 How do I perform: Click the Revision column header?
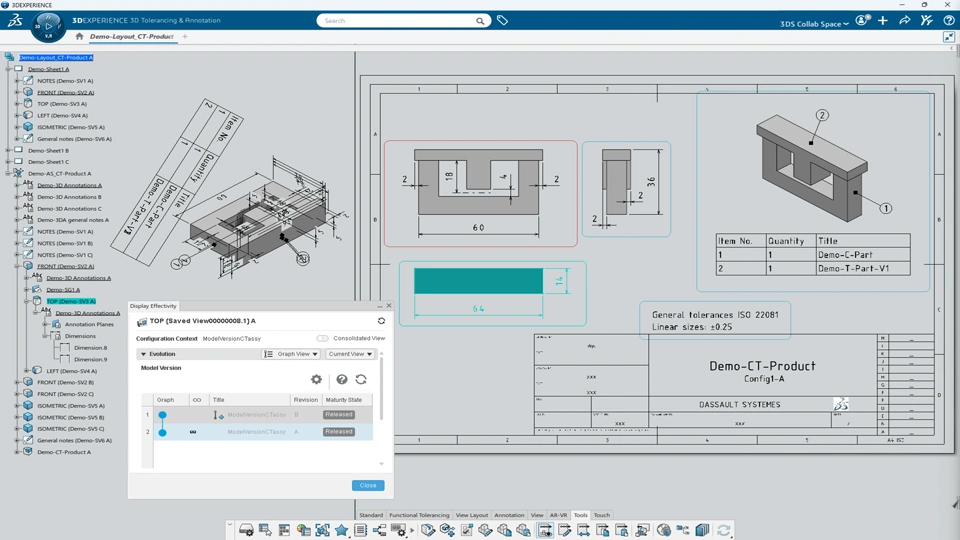pos(306,400)
